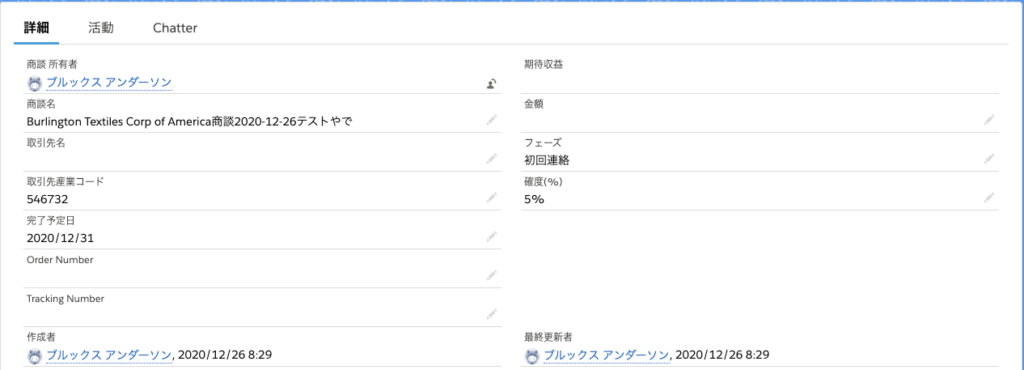The width and height of the screenshot is (1024, 370).
Task: Open 最終更新者 ブルックス アンダーソン link
Action: [x=607, y=355]
